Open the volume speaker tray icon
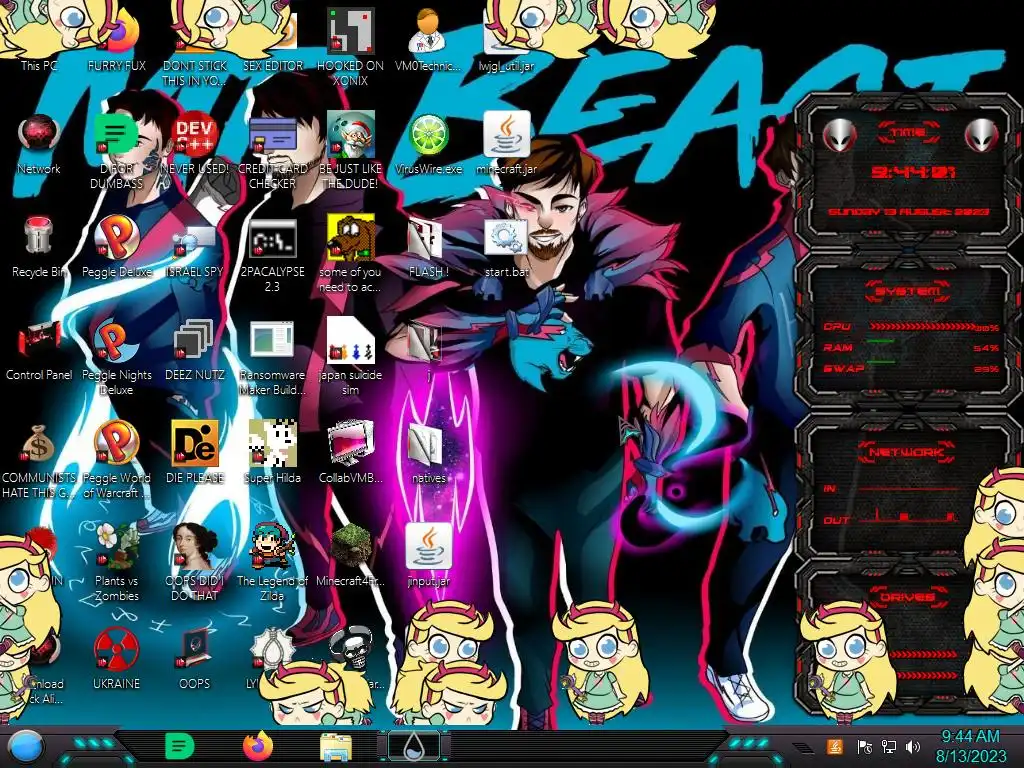Viewport: 1024px width, 768px height. (x=912, y=746)
